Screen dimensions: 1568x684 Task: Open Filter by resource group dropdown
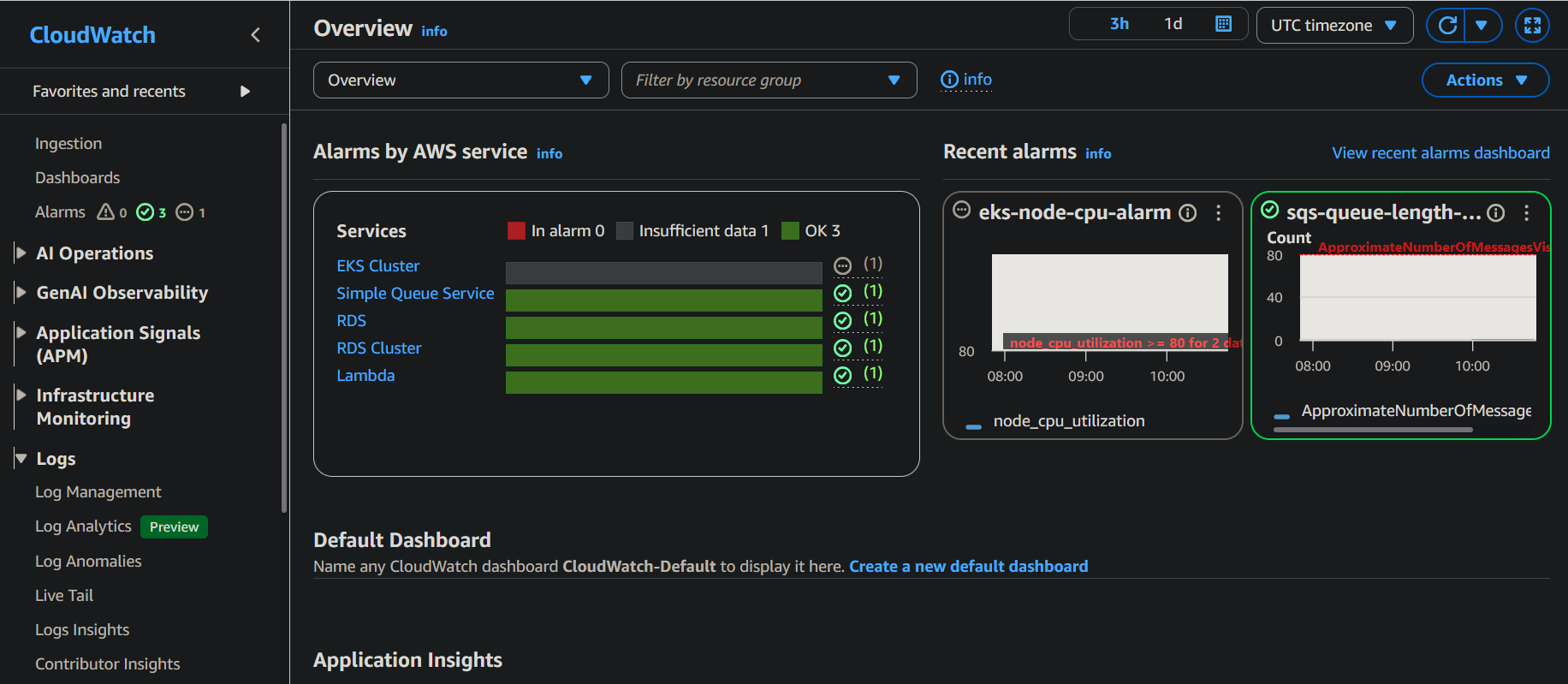(x=769, y=80)
